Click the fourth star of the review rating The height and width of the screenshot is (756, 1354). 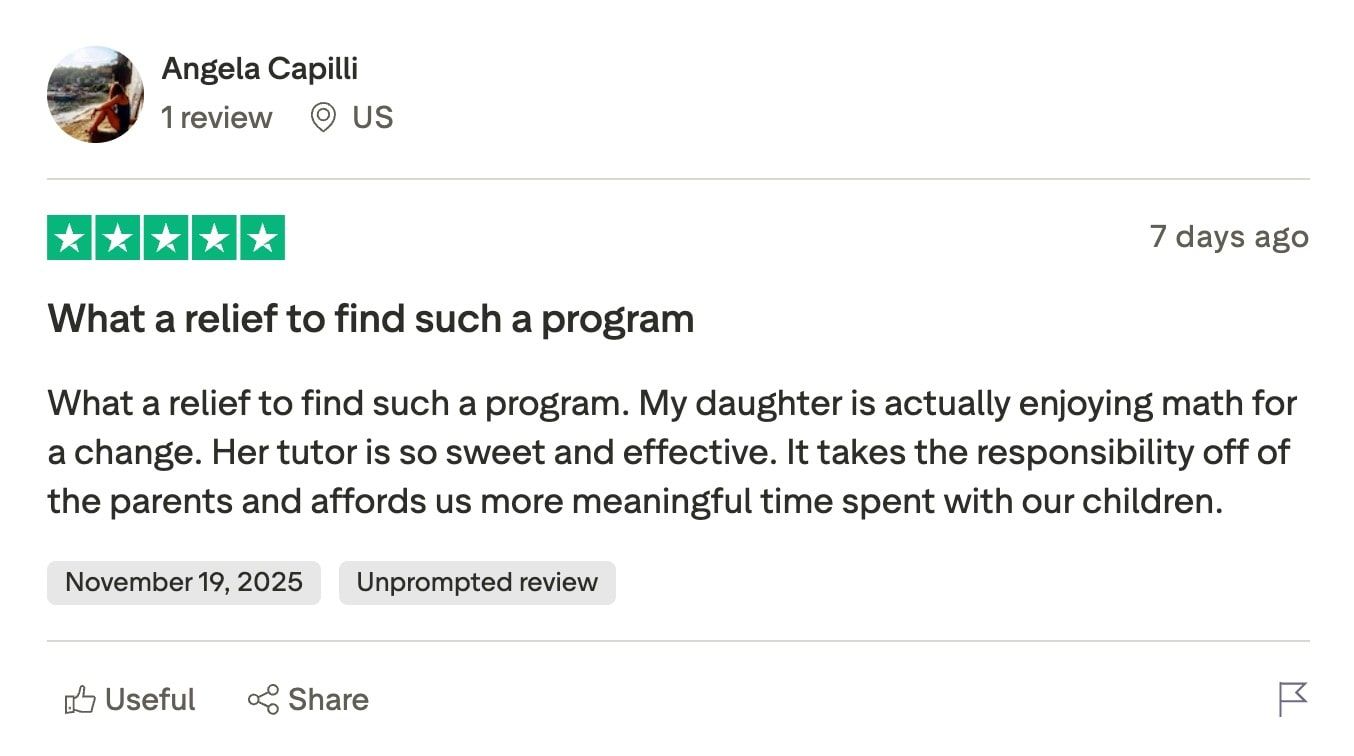pyautogui.click(x=214, y=237)
